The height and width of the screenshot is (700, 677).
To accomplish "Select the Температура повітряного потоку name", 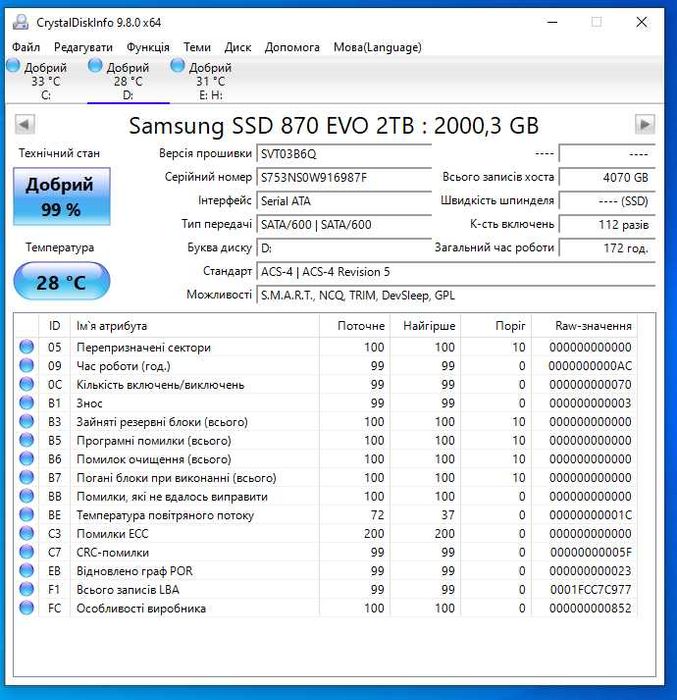I will (165, 515).
